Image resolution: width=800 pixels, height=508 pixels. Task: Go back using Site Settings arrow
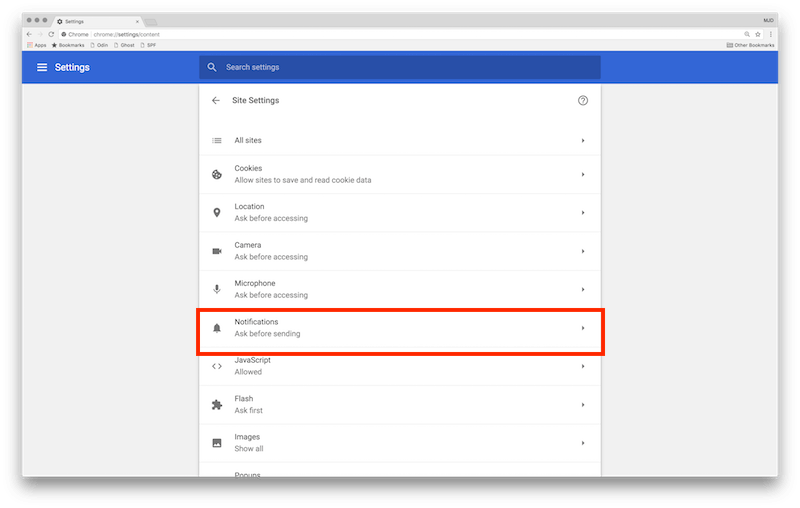(216, 100)
